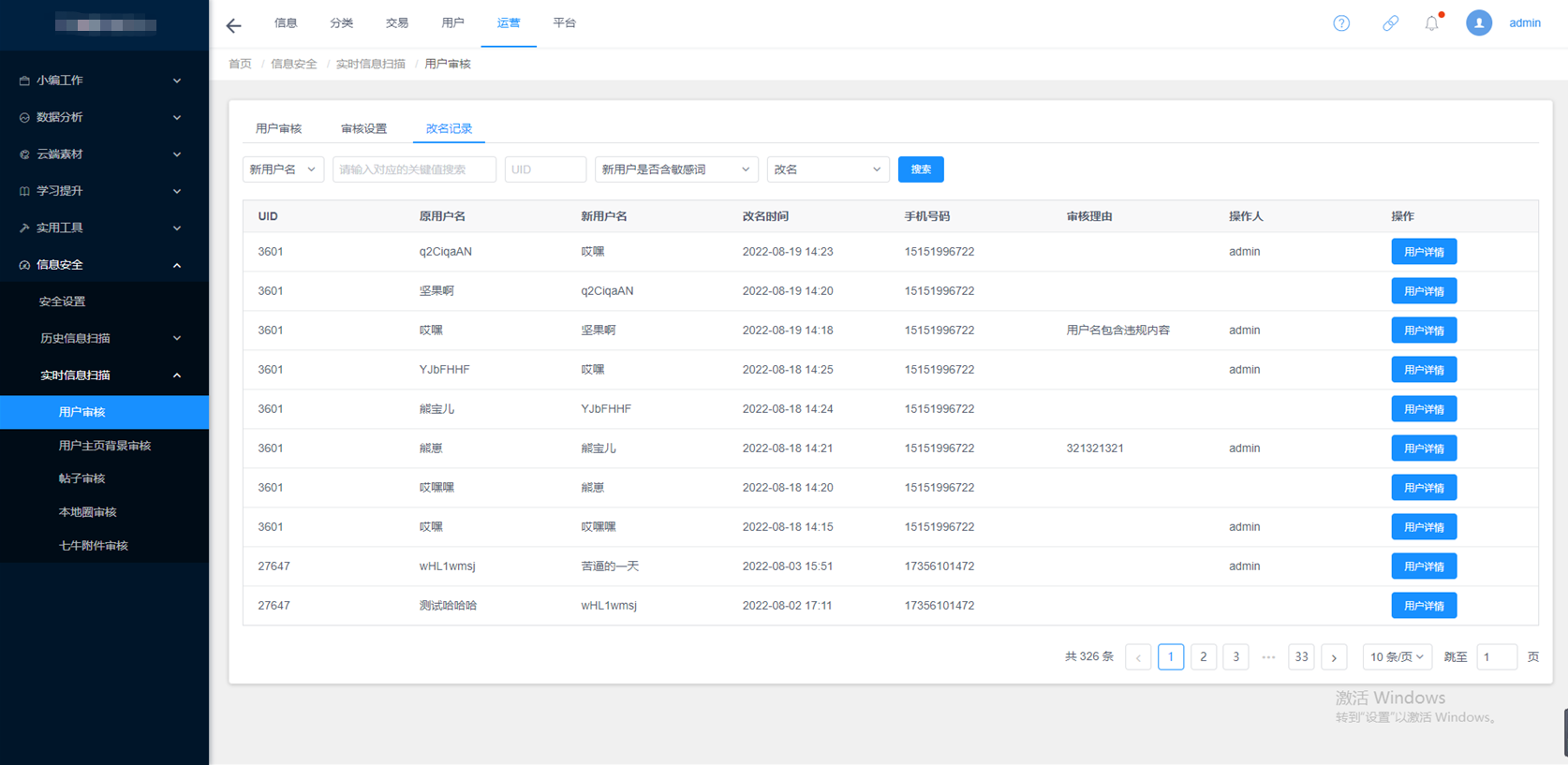Collapse the 实时信息扫描 submenu chevron
This screenshot has height=765, width=1568.
(x=177, y=375)
